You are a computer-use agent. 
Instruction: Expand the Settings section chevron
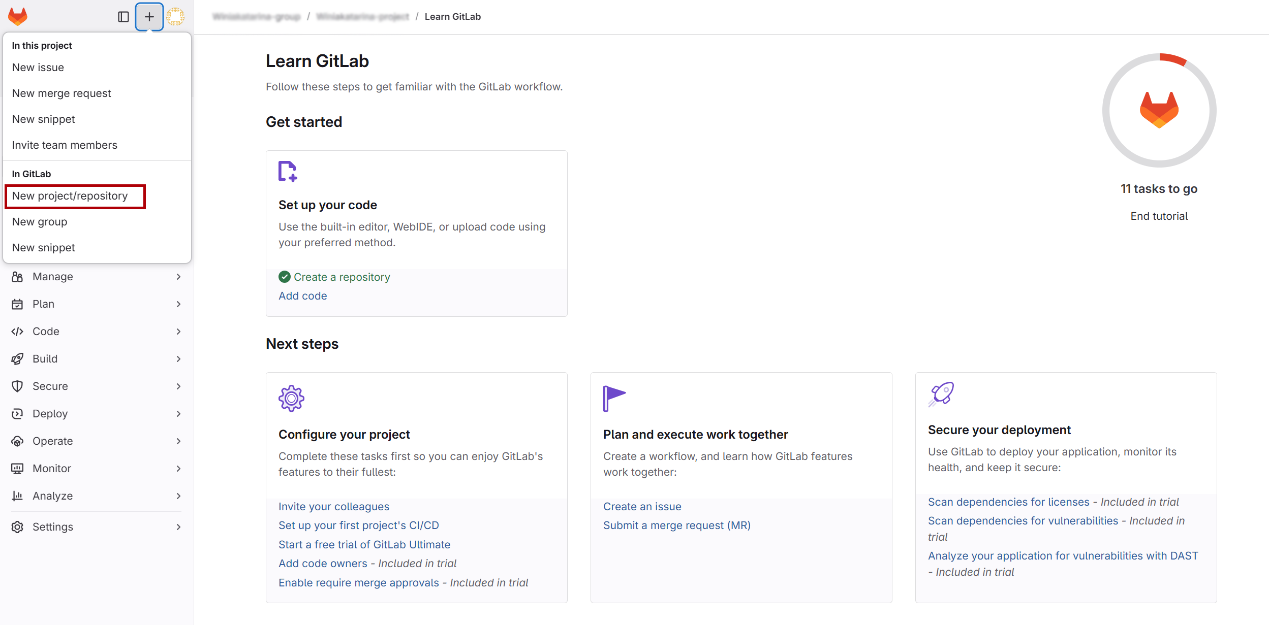(x=179, y=527)
